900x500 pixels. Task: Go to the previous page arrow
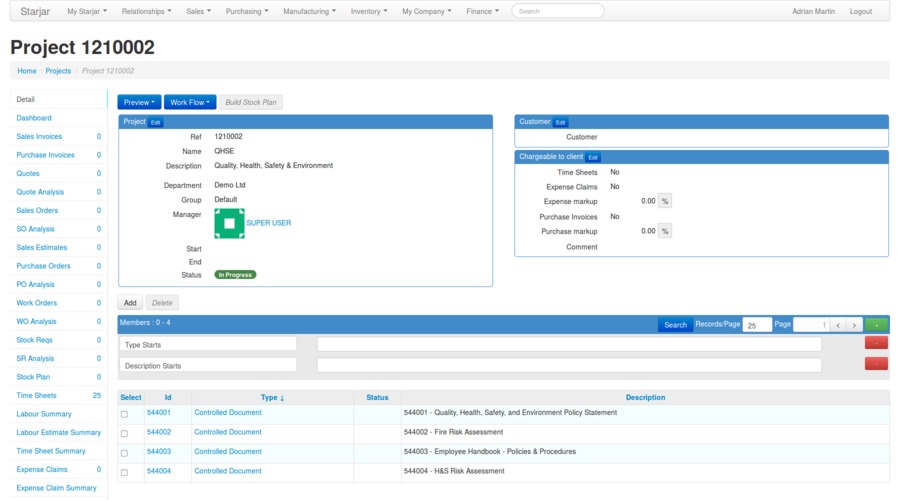coord(838,325)
